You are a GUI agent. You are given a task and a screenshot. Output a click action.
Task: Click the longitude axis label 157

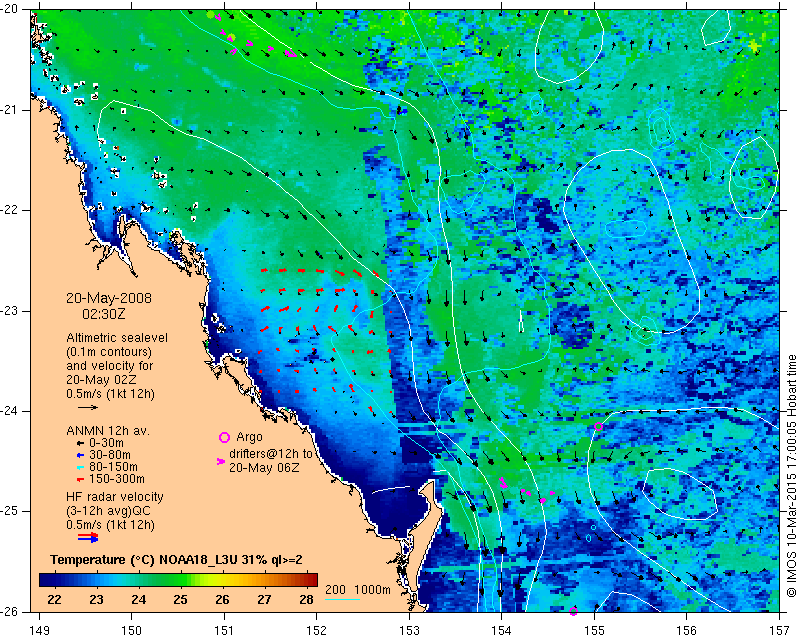click(x=780, y=631)
